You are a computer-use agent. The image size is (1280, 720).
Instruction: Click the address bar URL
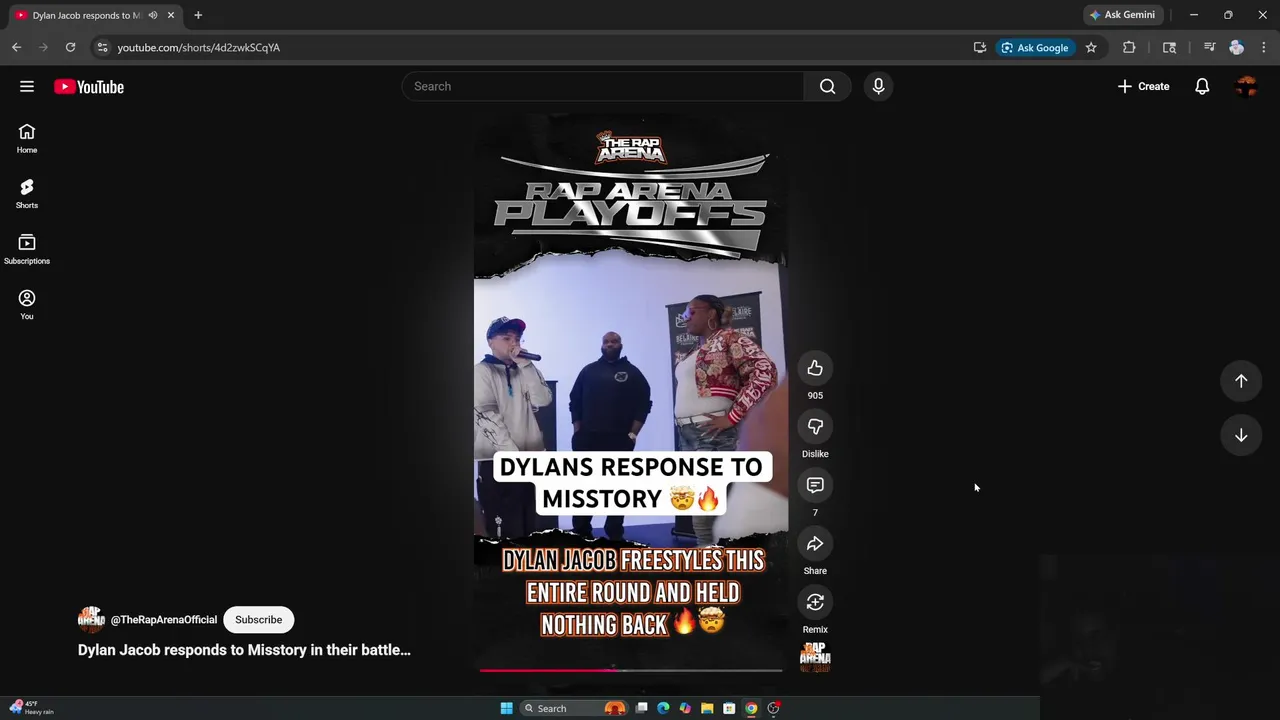[198, 47]
